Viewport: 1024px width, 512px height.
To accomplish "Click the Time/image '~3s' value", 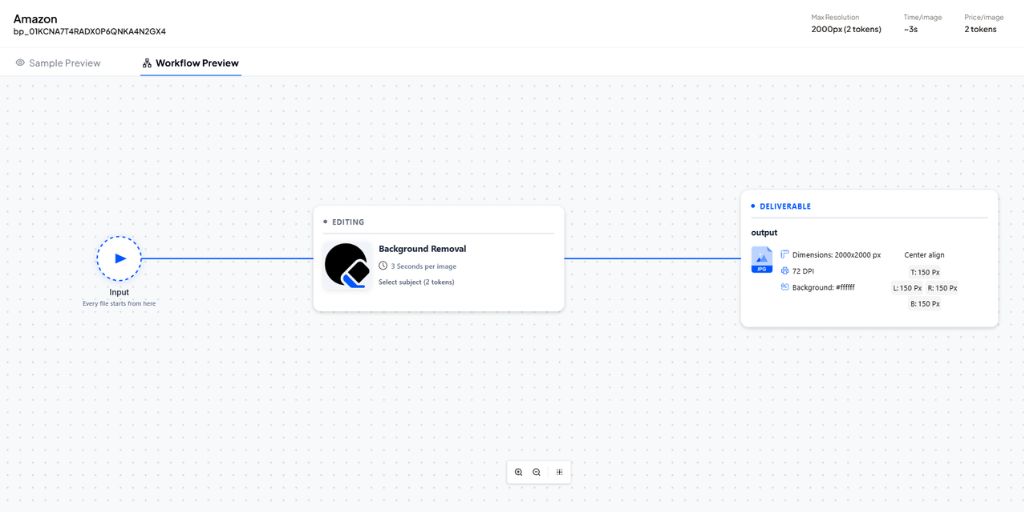I will (910, 29).
